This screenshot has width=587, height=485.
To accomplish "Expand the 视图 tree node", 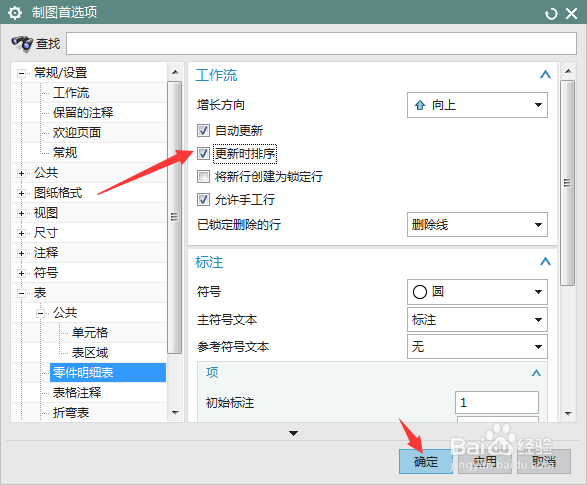I will (x=21, y=213).
